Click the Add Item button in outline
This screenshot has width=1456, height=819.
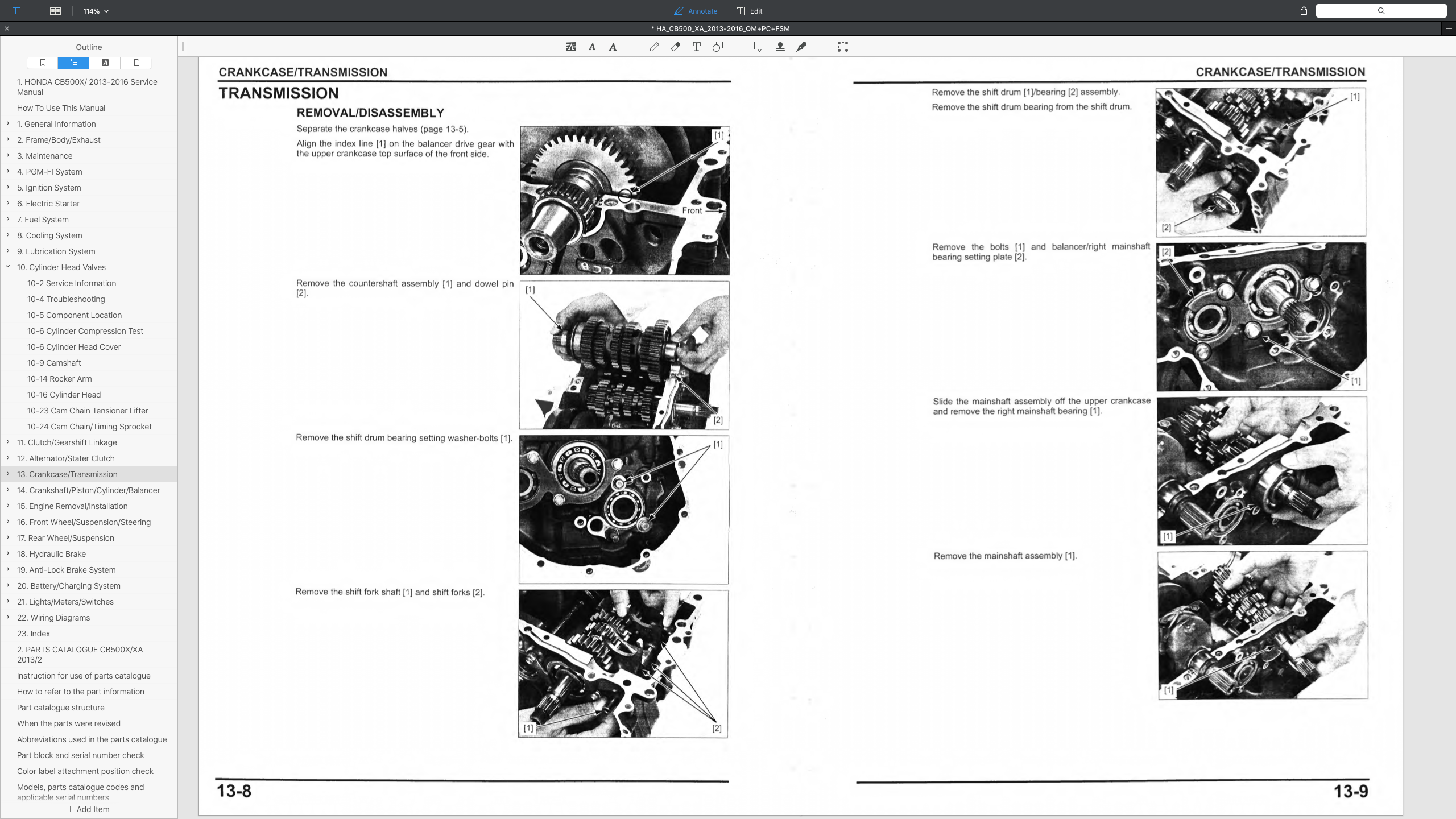[x=89, y=809]
